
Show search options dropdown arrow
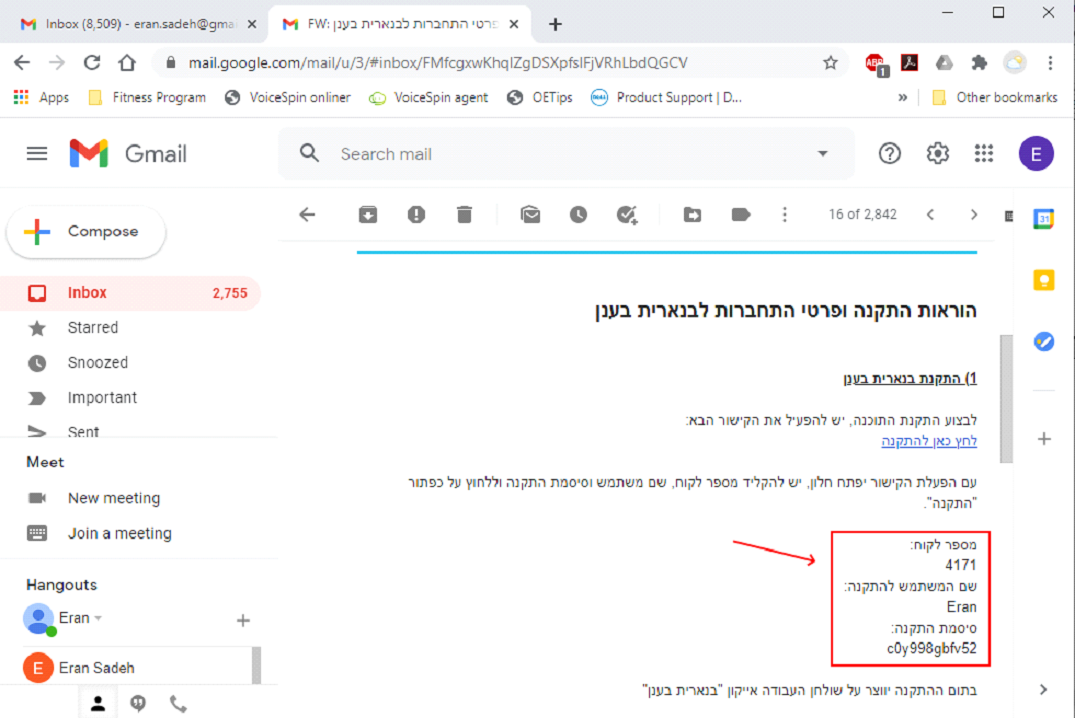[x=823, y=154]
